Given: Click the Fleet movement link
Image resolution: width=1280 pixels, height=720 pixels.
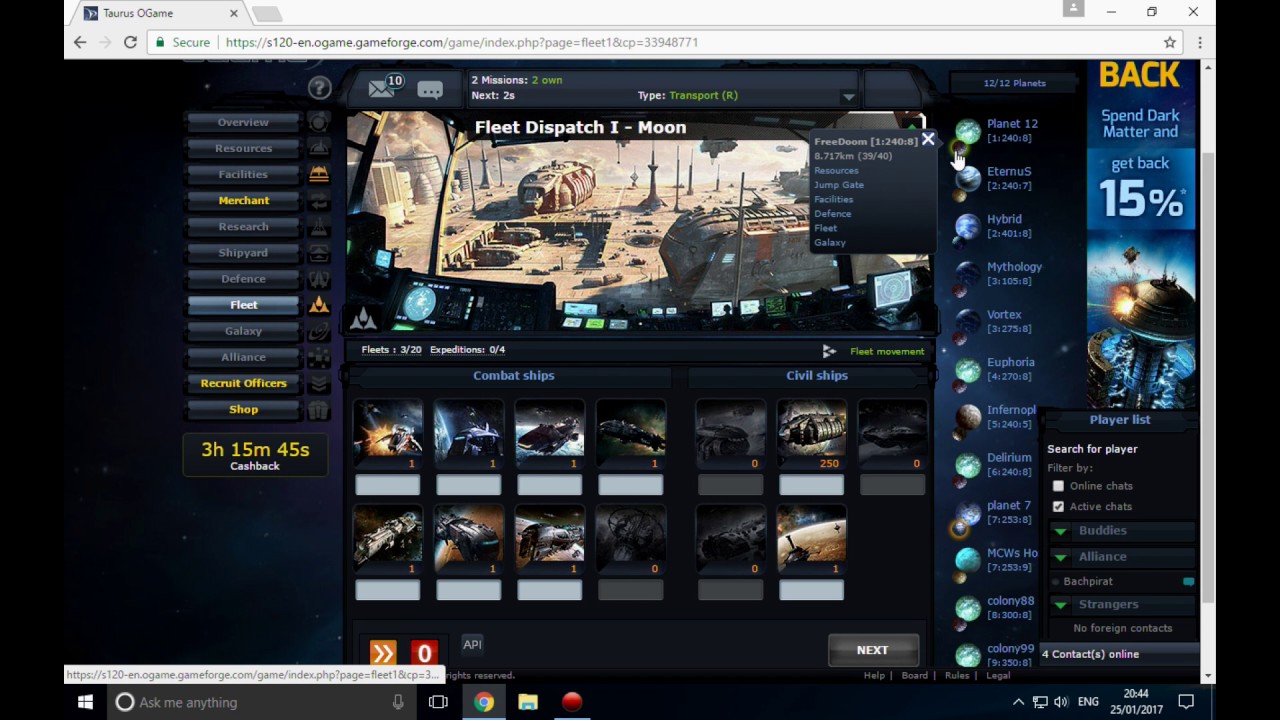Looking at the screenshot, I should 887,351.
